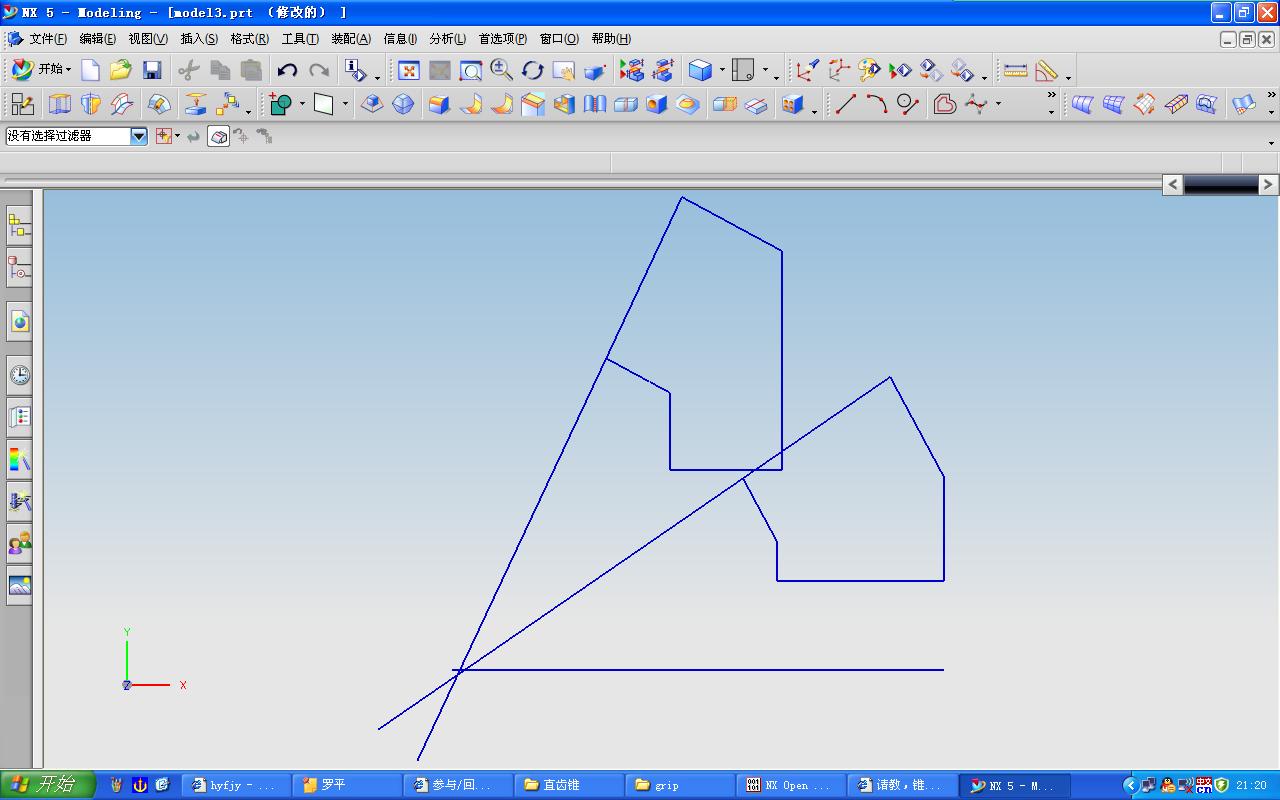
Task: Expand the rendering style cube dropdown arrow
Action: click(x=722, y=70)
